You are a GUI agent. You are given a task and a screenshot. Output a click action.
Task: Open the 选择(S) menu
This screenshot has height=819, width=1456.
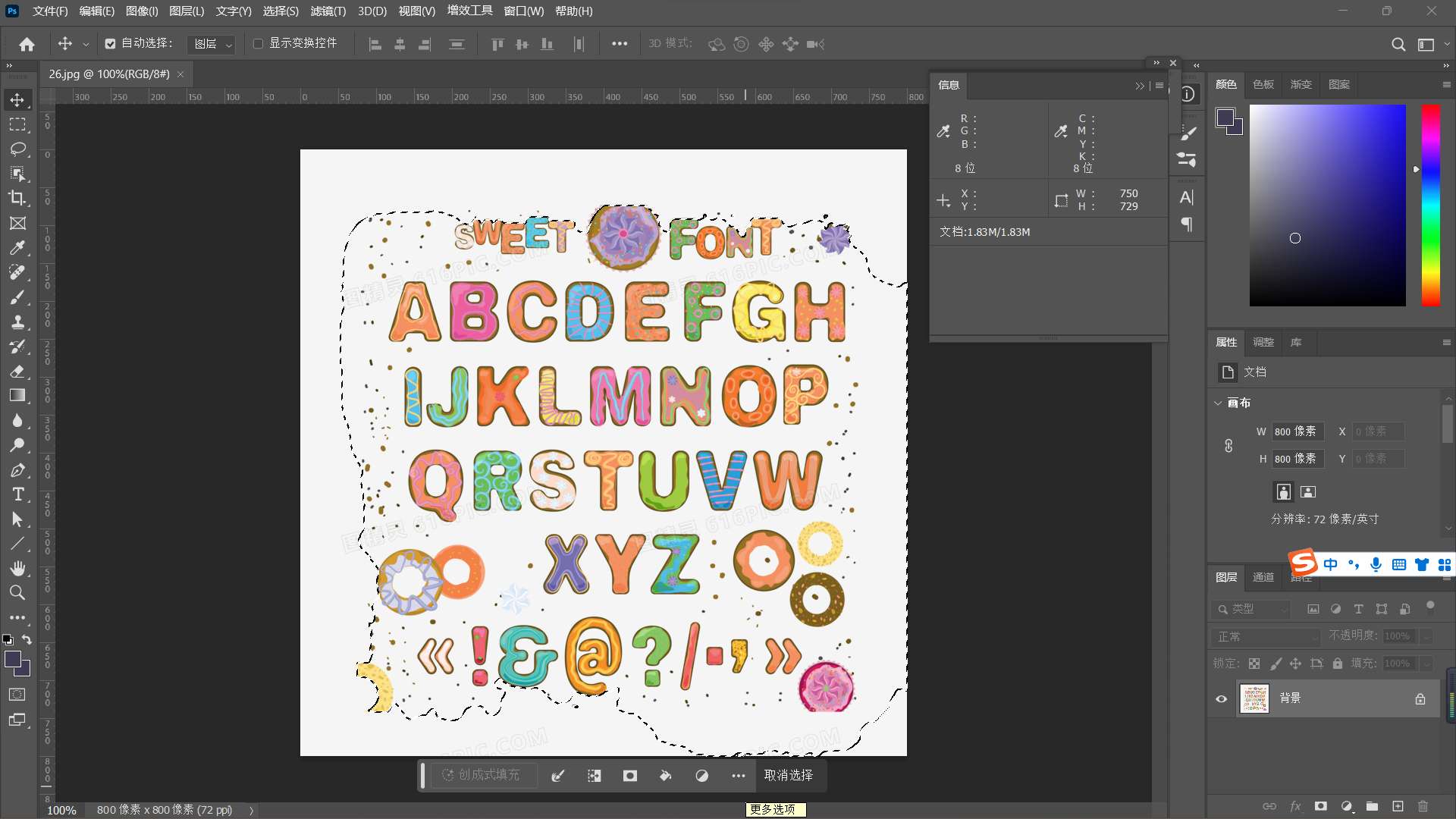[281, 11]
